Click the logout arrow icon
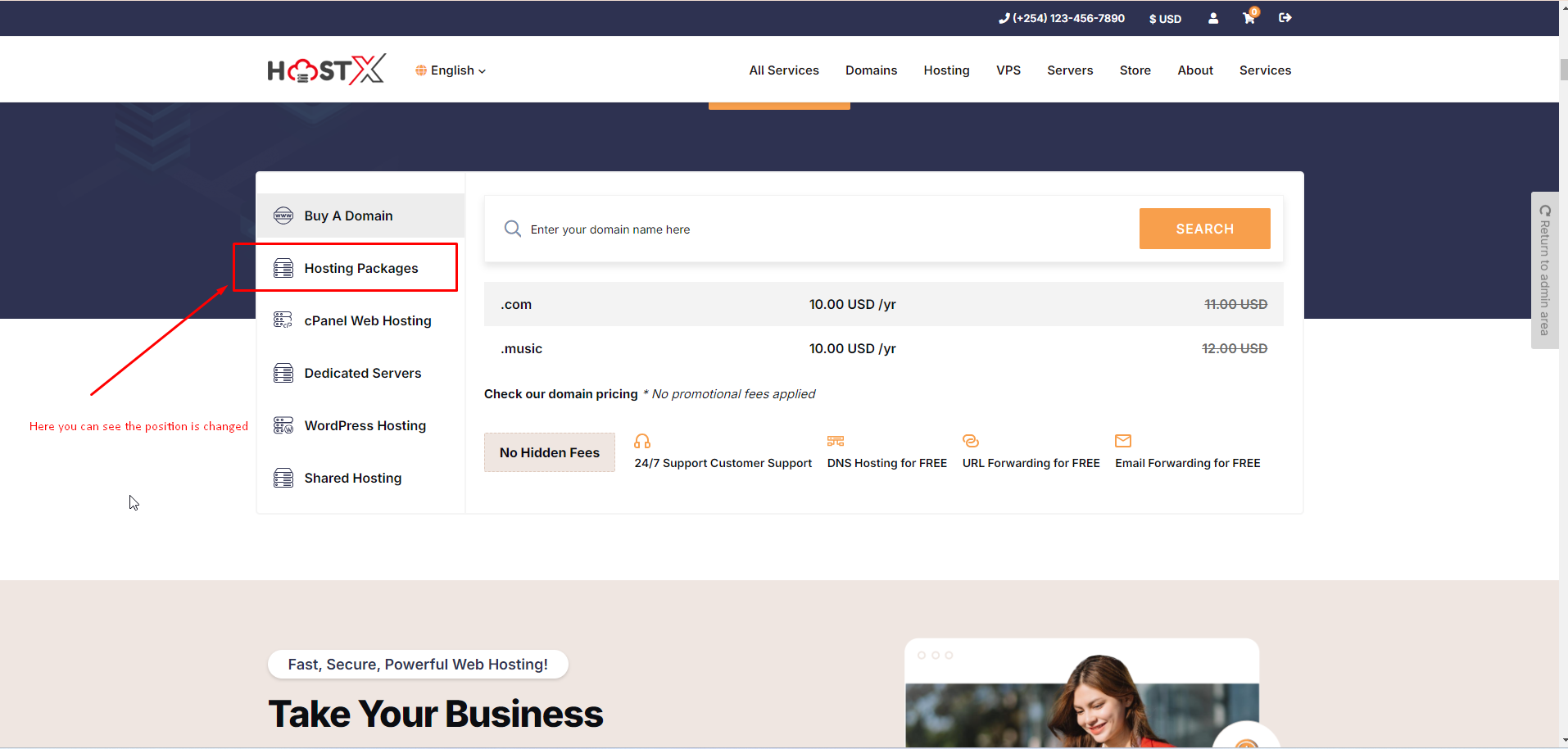1568x749 pixels. (x=1285, y=18)
